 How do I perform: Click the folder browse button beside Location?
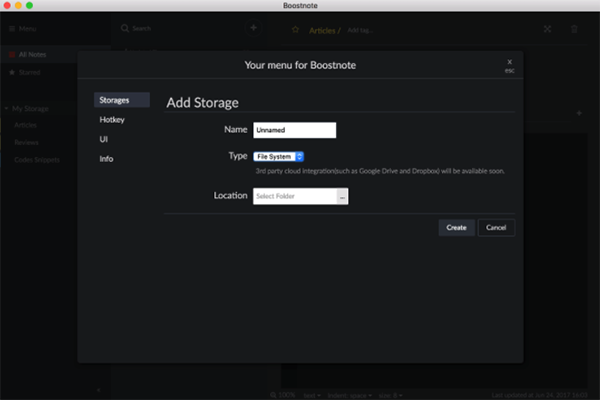click(x=342, y=196)
